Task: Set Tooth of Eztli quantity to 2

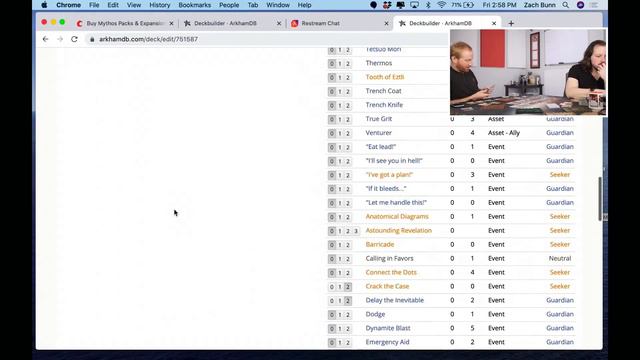Action: [x=348, y=77]
